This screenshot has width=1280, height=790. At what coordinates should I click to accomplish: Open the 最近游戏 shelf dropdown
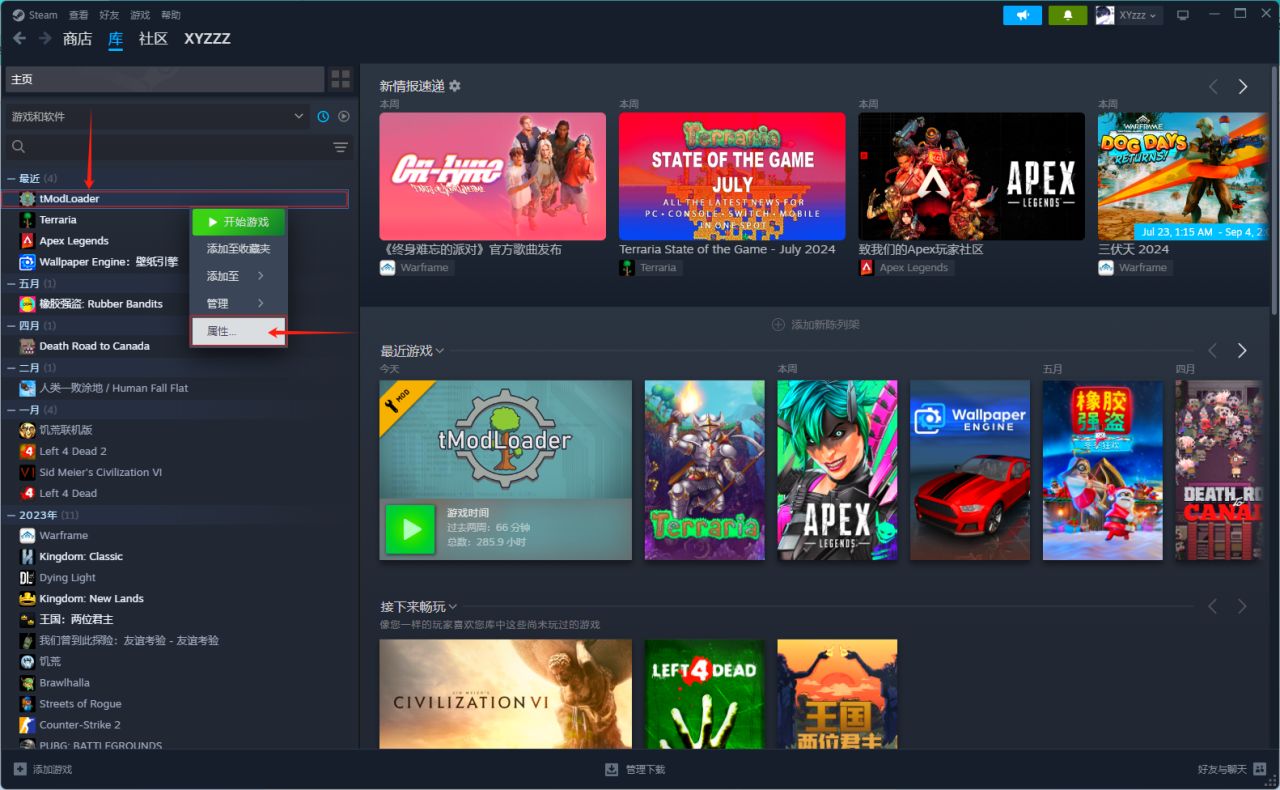pyautogui.click(x=412, y=351)
